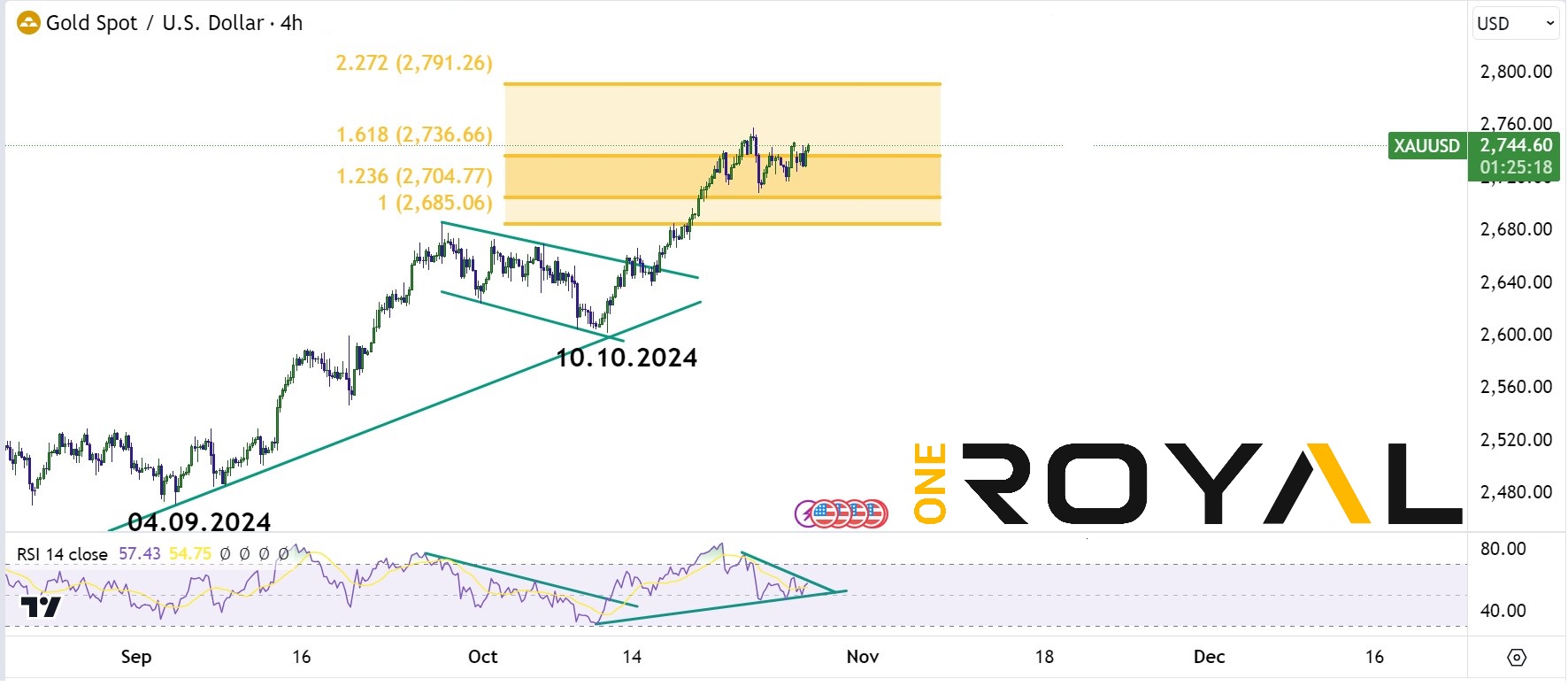Click the Dec label on time axis

[1209, 657]
